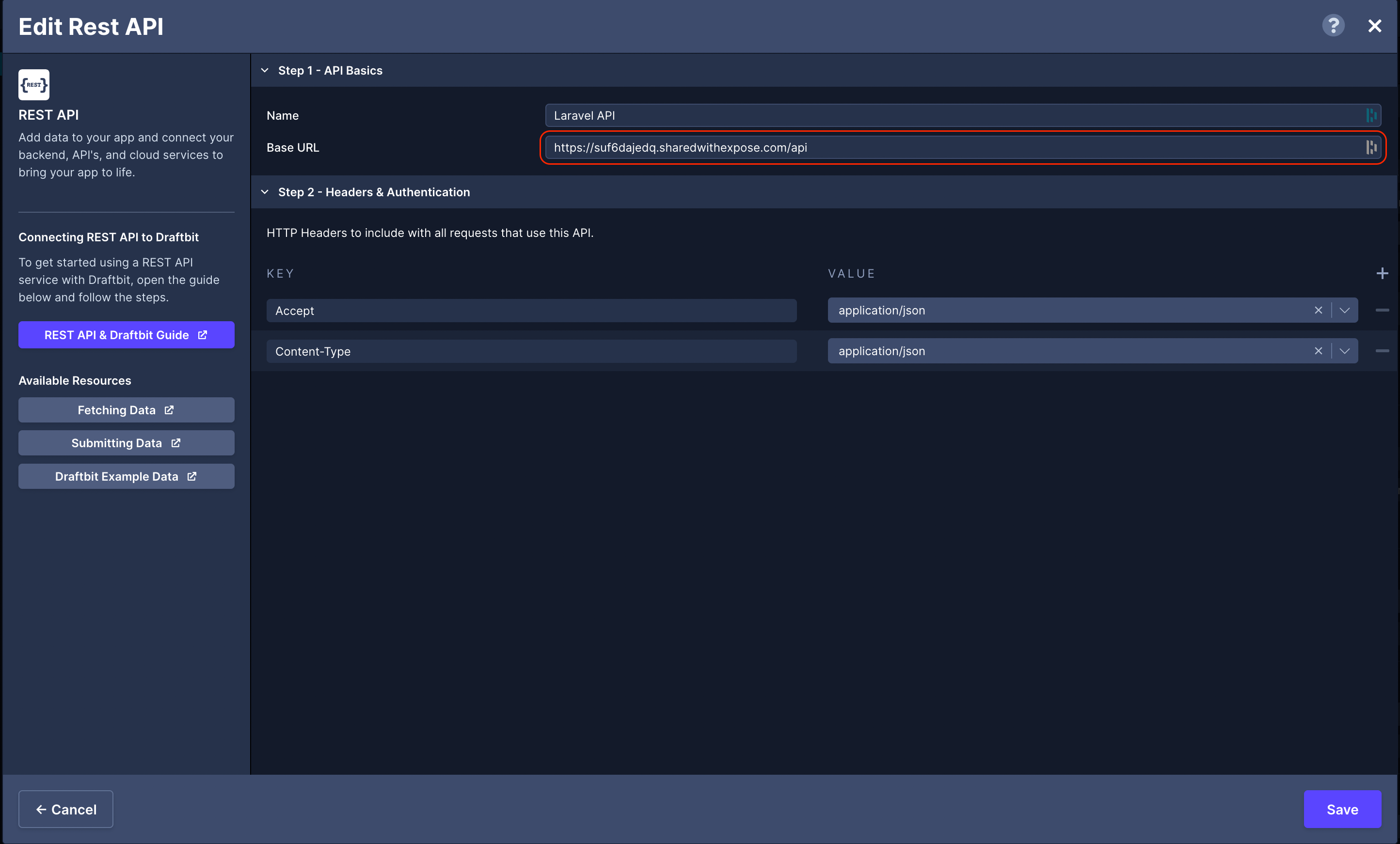This screenshot has height=844, width=1400.
Task: Click the 'Step 2 - Headers & Authentication' heading
Action: [374, 192]
